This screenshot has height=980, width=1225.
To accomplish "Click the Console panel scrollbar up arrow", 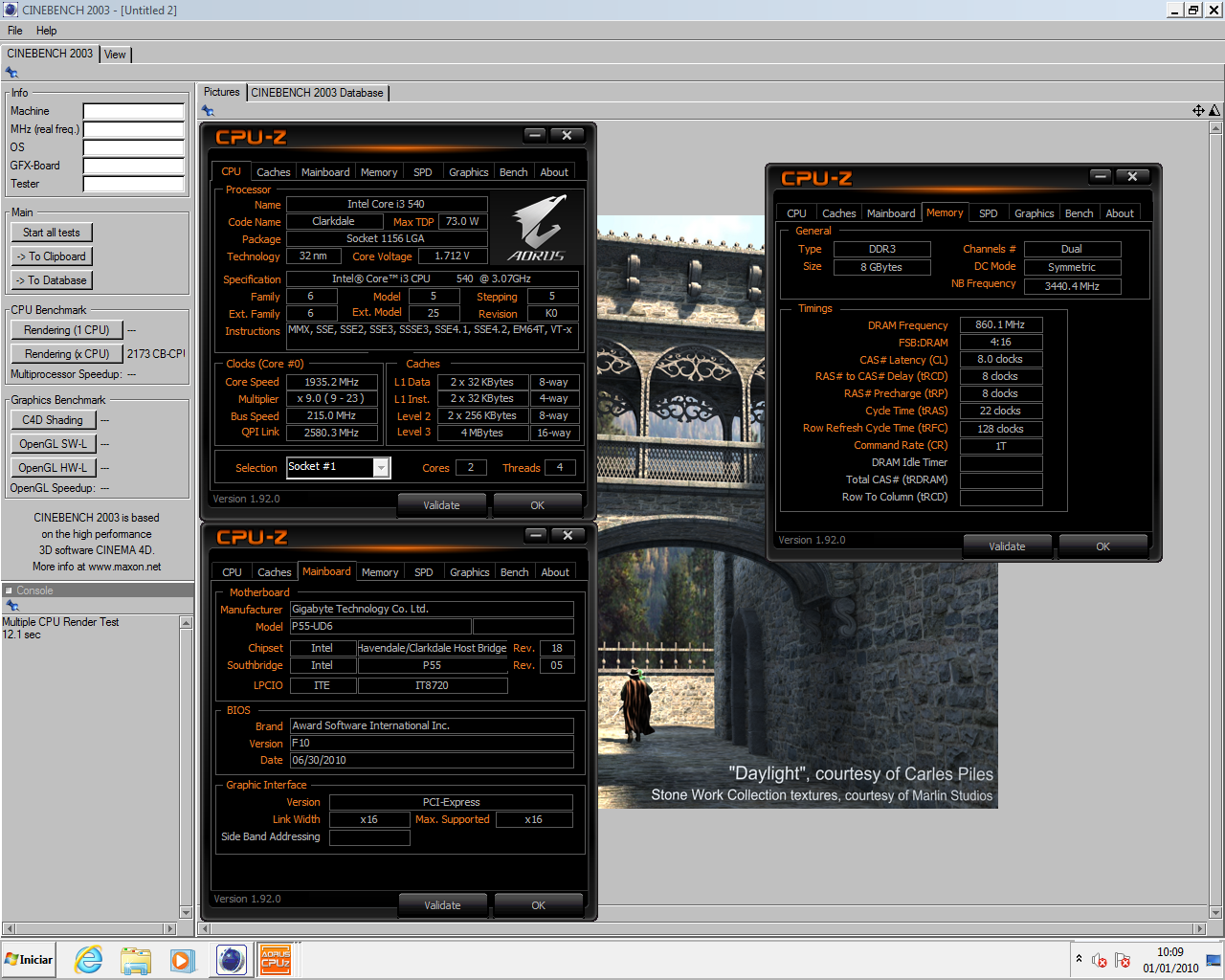I will [186, 623].
